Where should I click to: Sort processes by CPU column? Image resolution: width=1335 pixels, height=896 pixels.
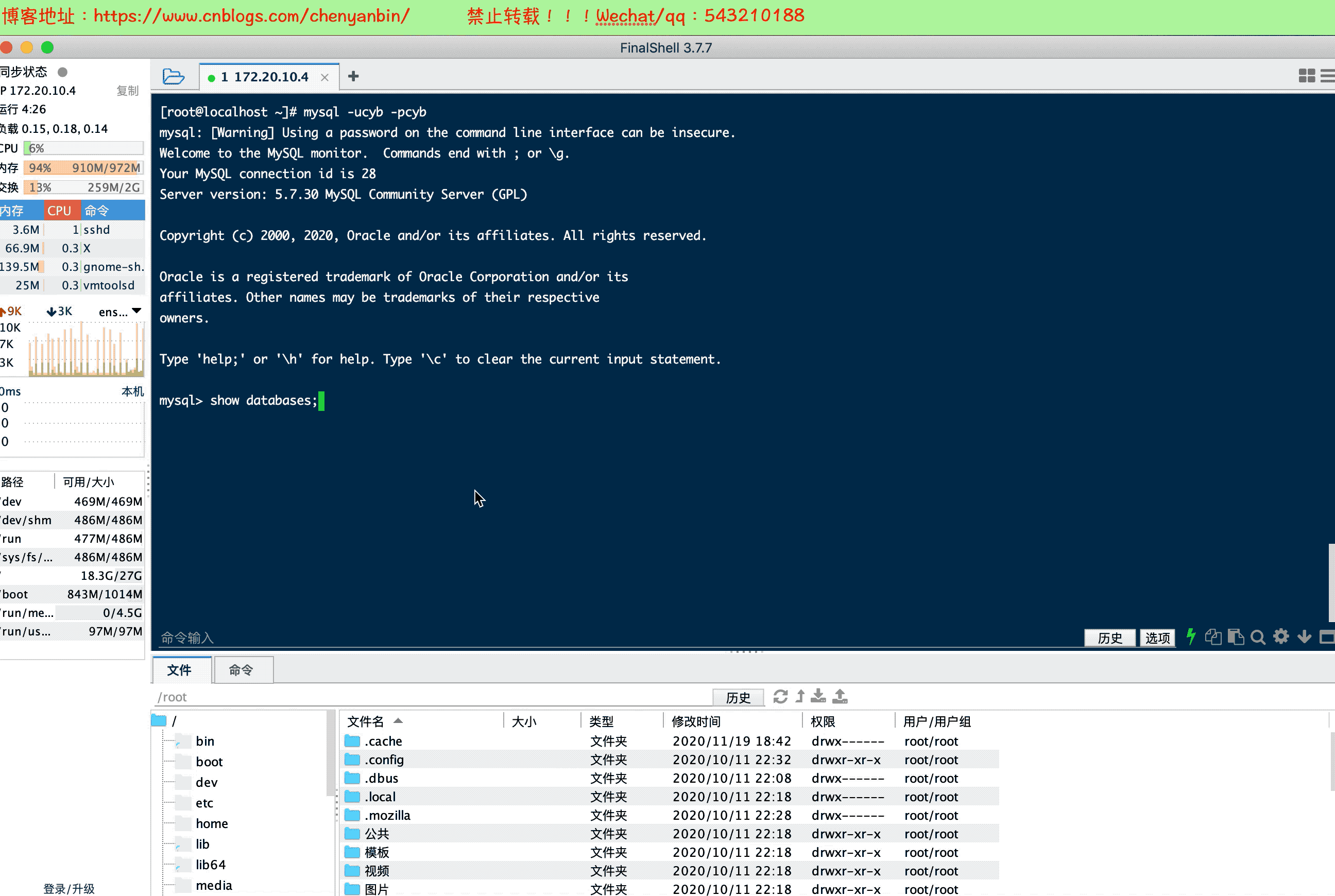(62, 211)
